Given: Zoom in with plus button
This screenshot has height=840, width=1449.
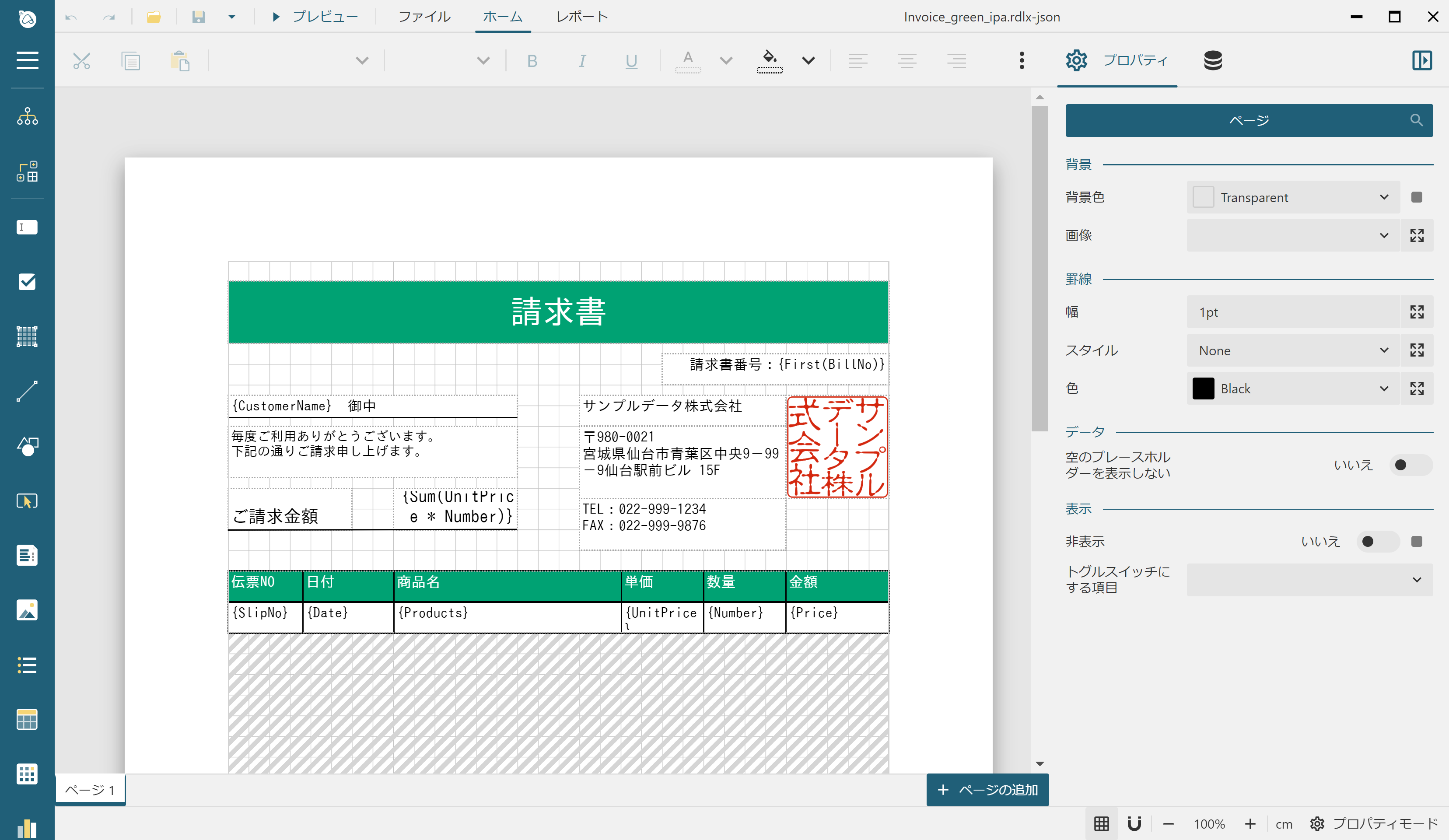Looking at the screenshot, I should (1250, 824).
